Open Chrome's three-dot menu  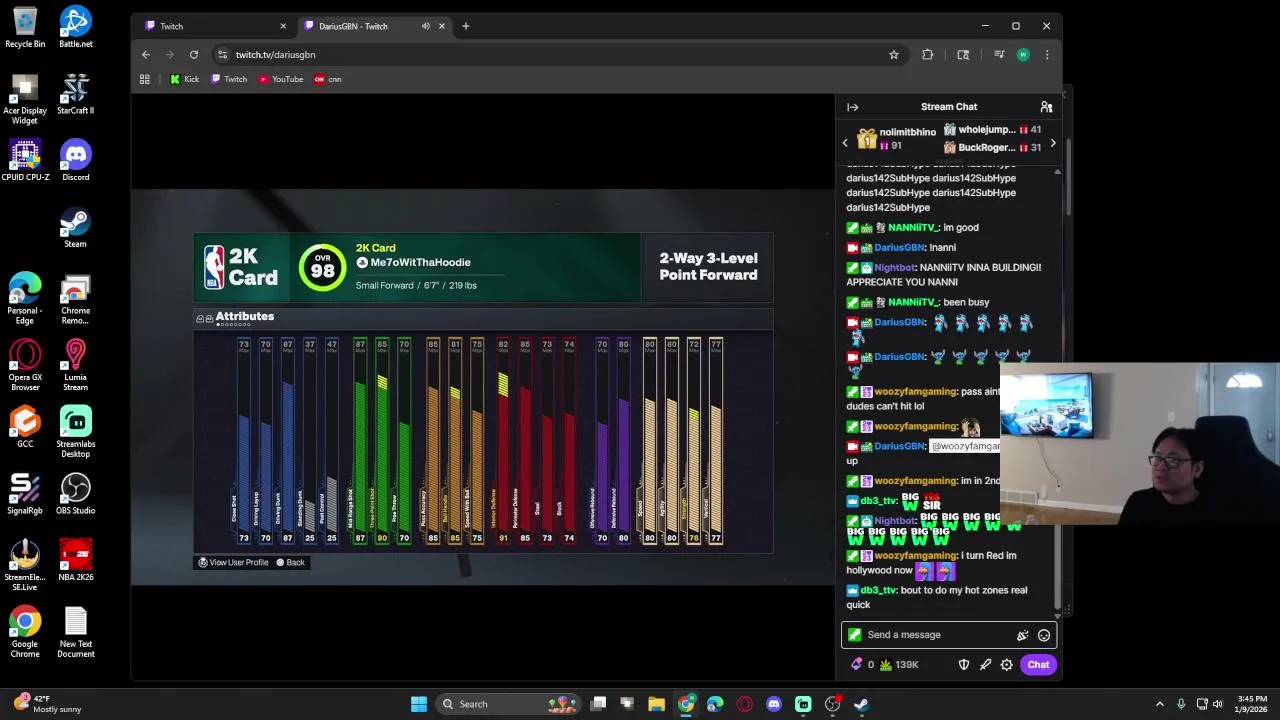click(1047, 55)
